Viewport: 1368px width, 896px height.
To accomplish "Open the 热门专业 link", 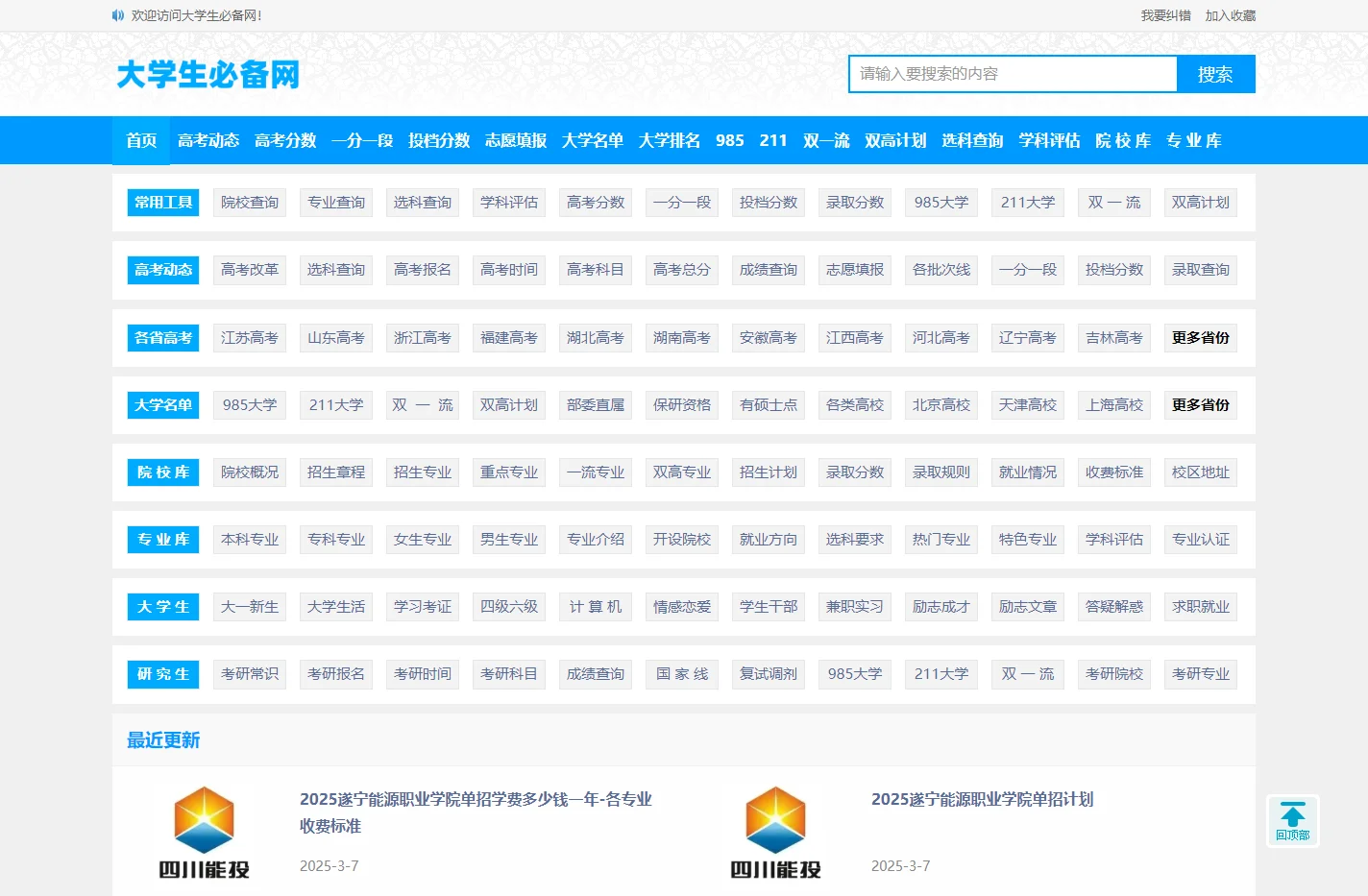I will tap(941, 540).
